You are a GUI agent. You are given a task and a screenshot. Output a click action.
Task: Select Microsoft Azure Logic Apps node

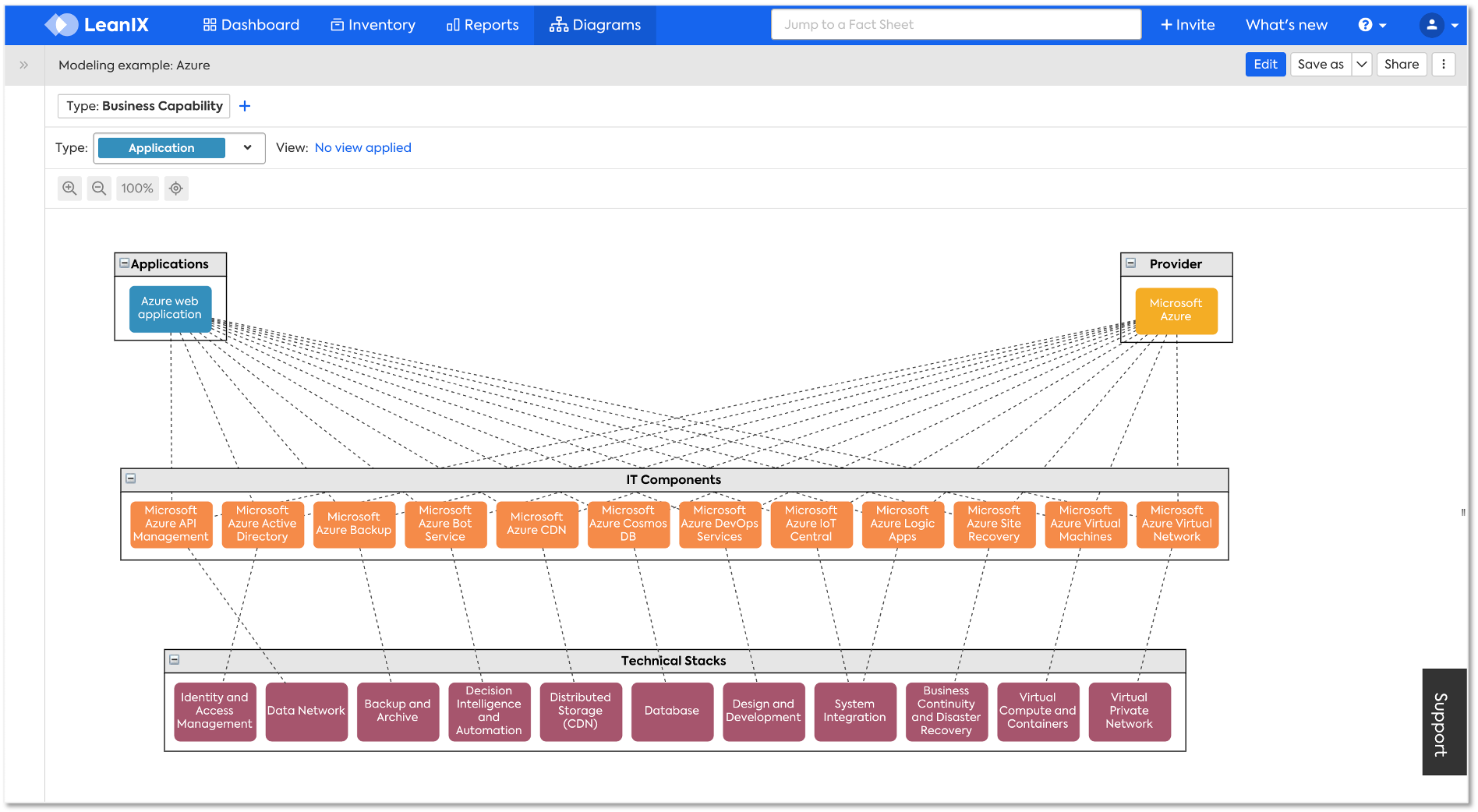pyautogui.click(x=903, y=524)
